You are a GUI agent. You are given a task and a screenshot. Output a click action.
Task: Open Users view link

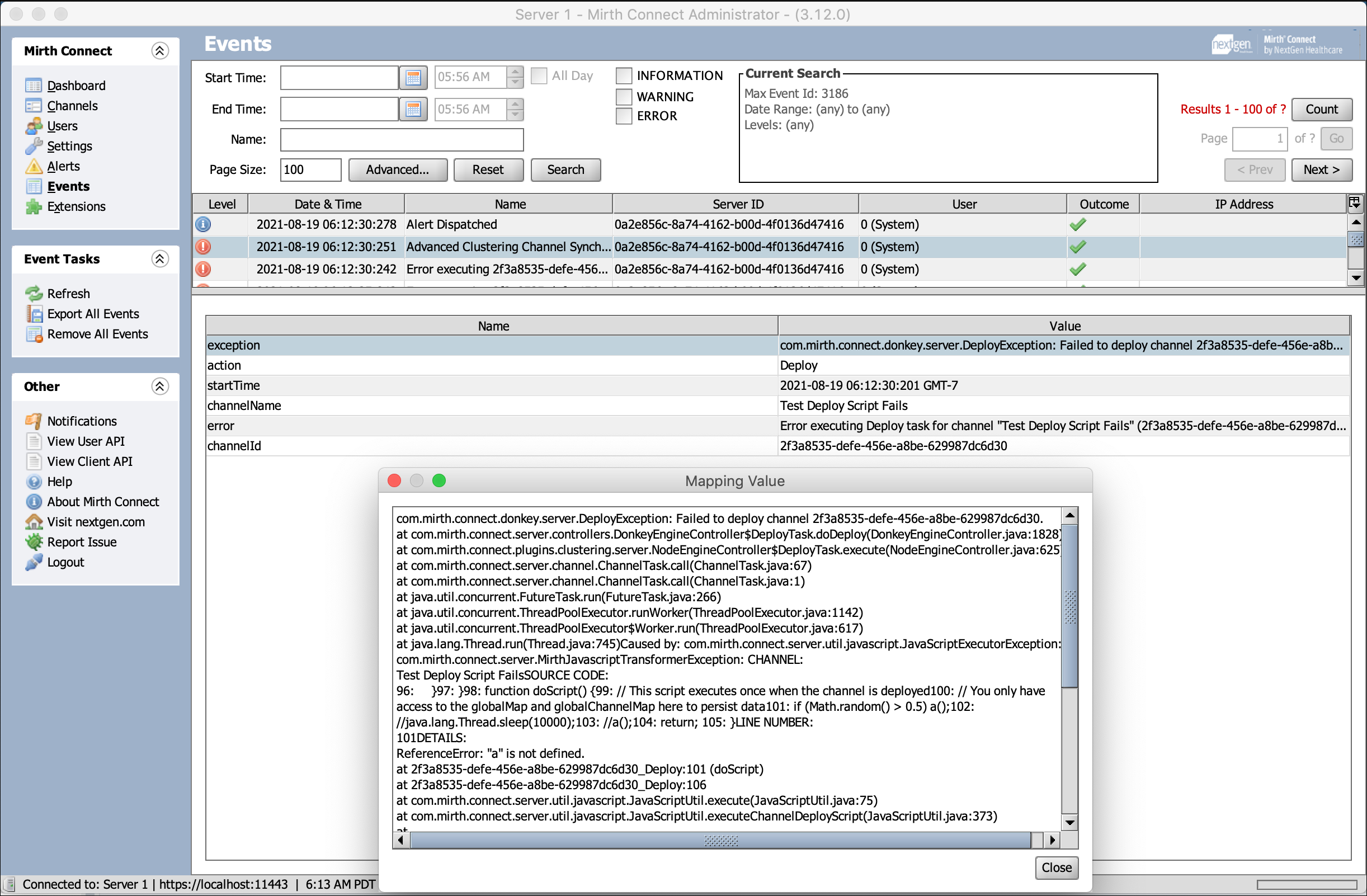coord(63,126)
